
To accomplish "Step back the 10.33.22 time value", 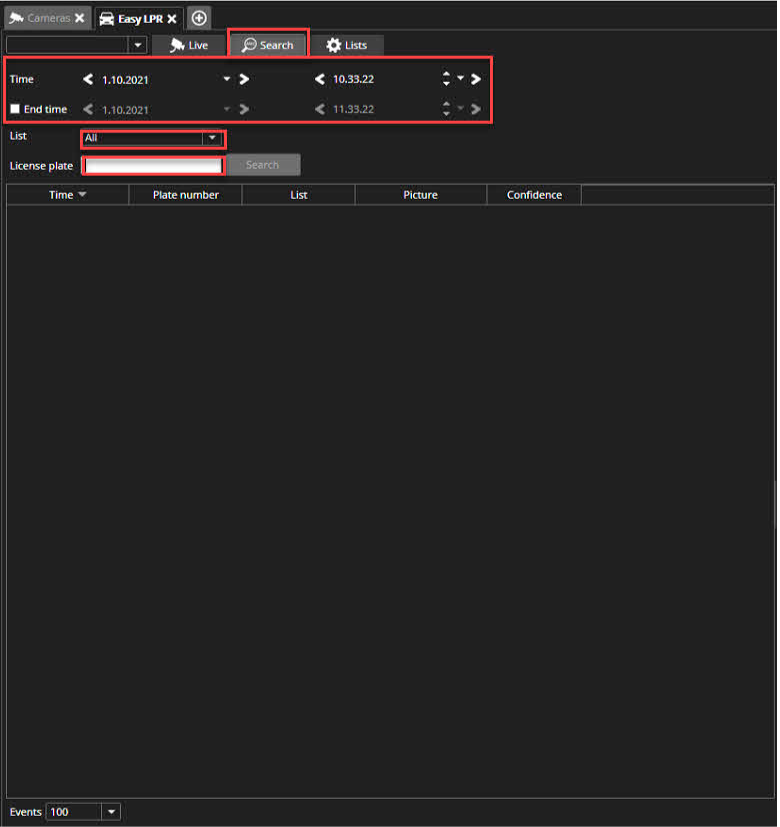I will [x=320, y=79].
